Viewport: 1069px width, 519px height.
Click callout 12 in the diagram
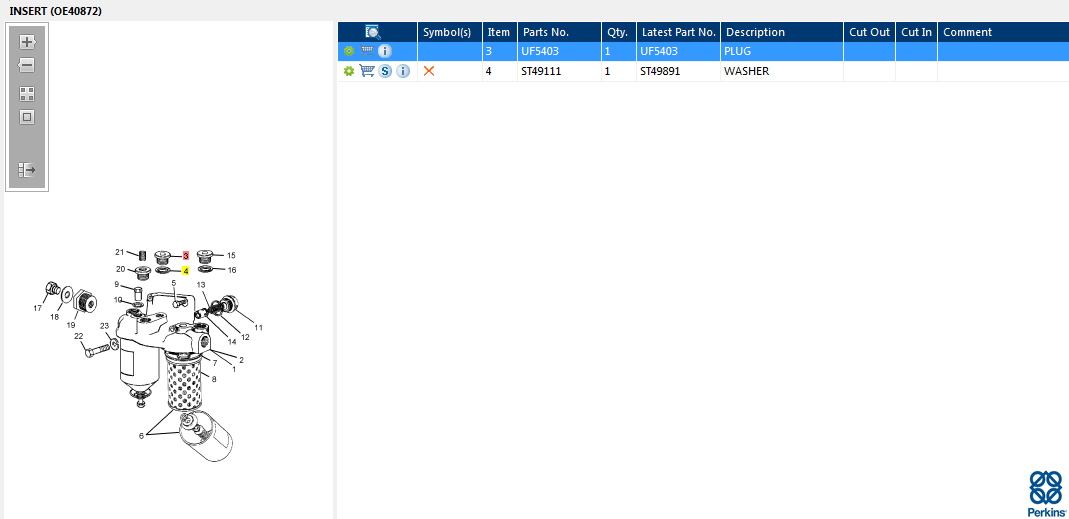tap(245, 337)
